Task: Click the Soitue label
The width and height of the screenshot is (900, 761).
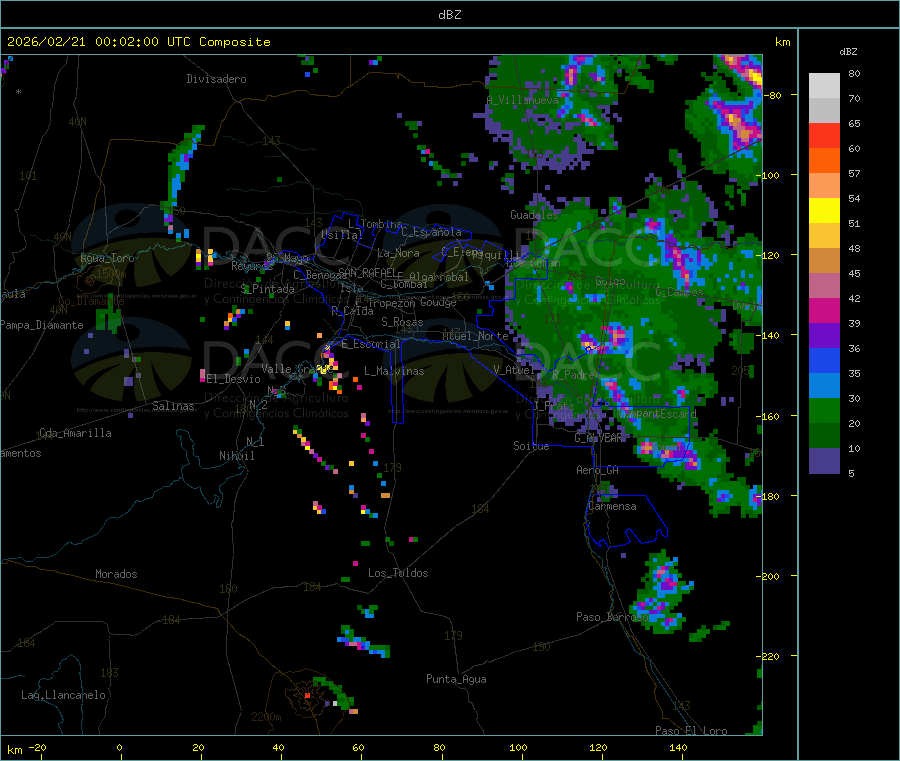Action: click(531, 446)
